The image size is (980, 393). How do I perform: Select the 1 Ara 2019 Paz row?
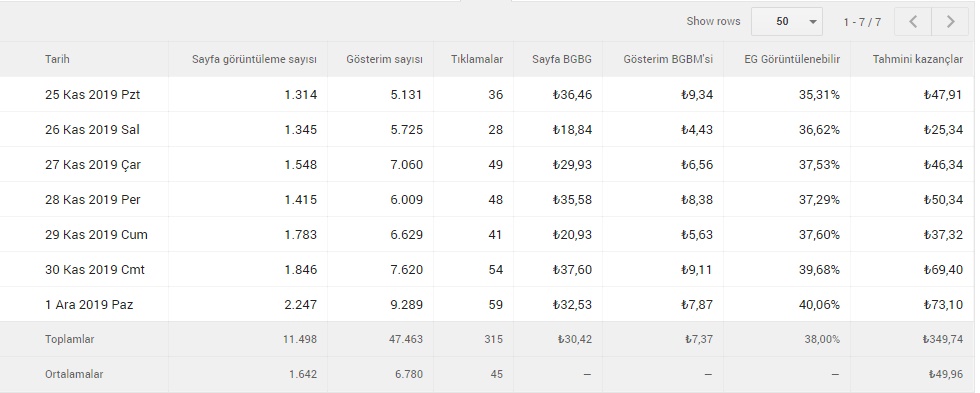[x=488, y=305]
